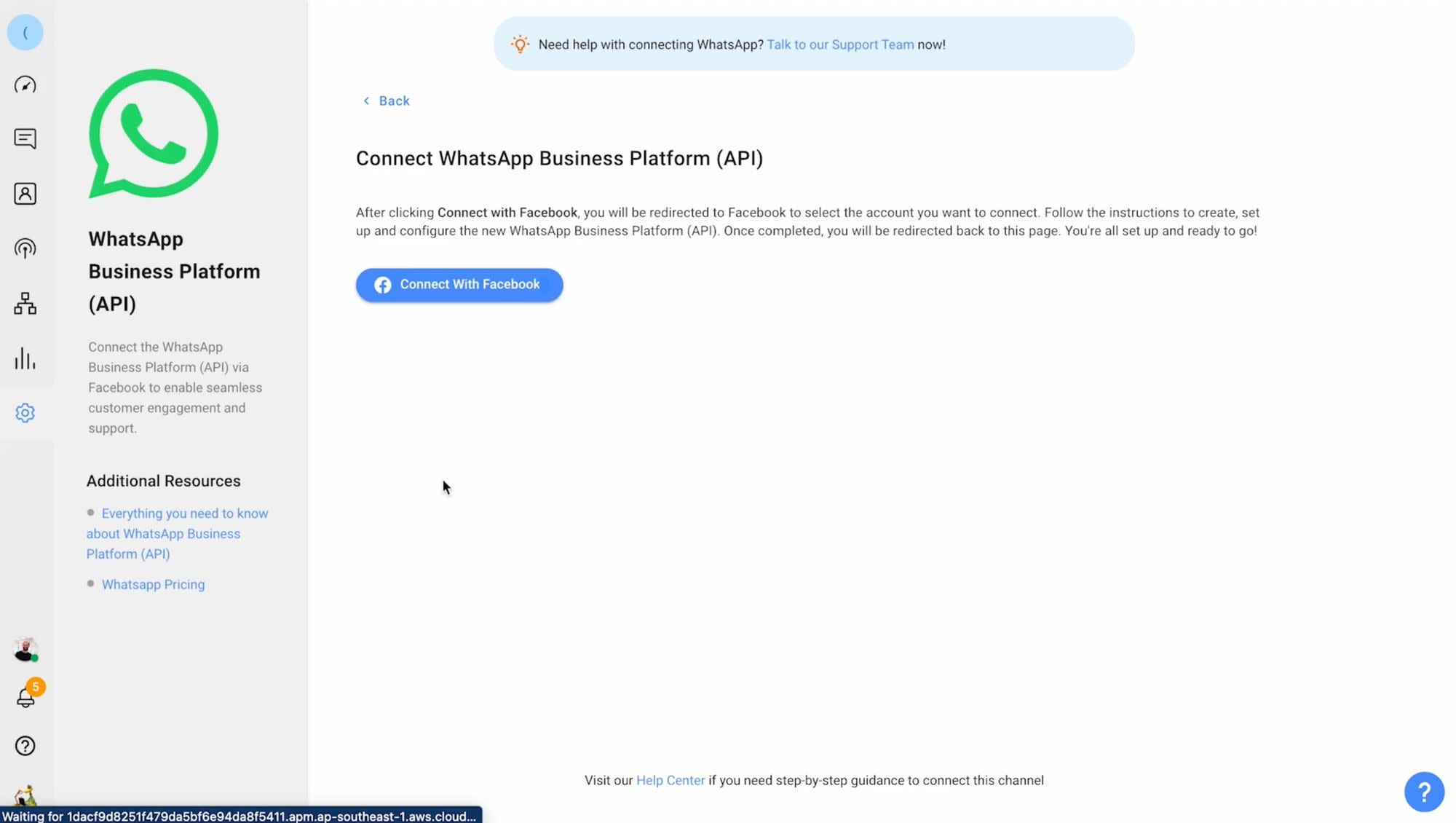Click Talk to our Support Team link
The width and height of the screenshot is (1456, 823).
point(841,44)
